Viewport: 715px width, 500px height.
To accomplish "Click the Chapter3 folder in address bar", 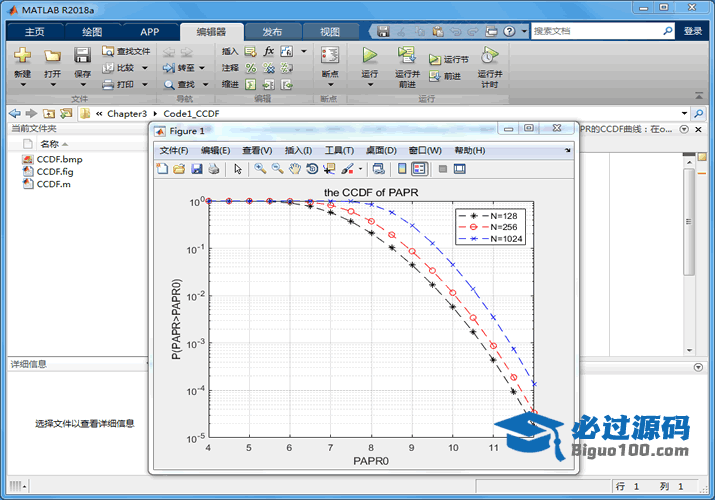I will [127, 113].
